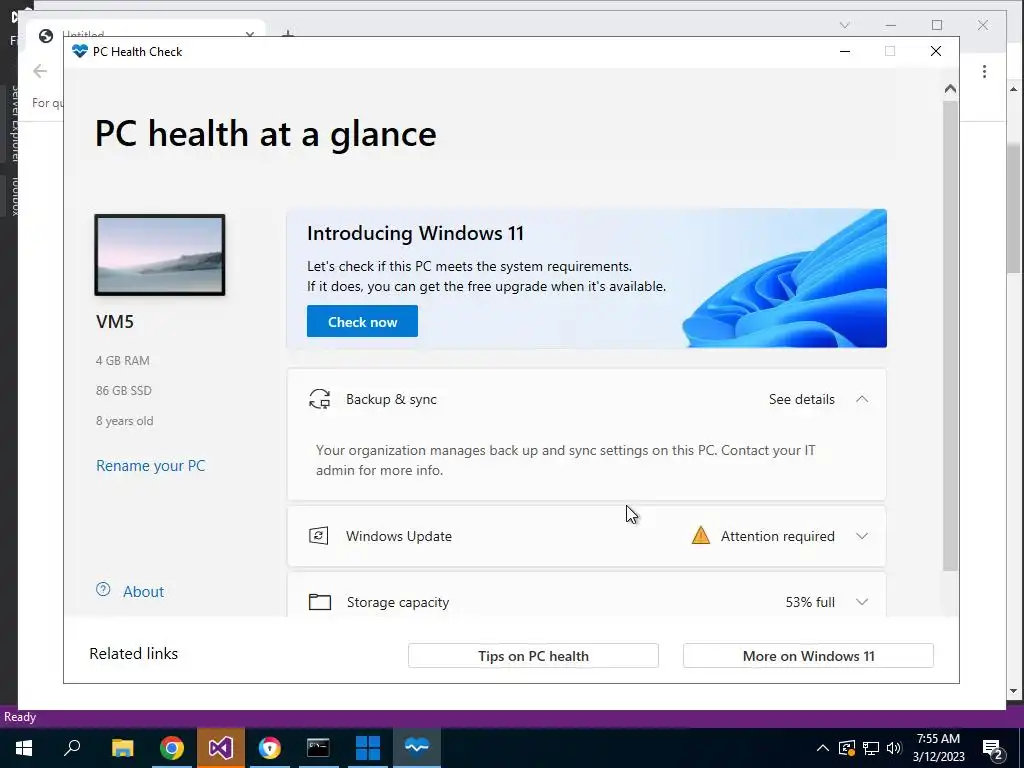Click the browser tab list down chevron
1024x768 pixels.
[844, 25]
